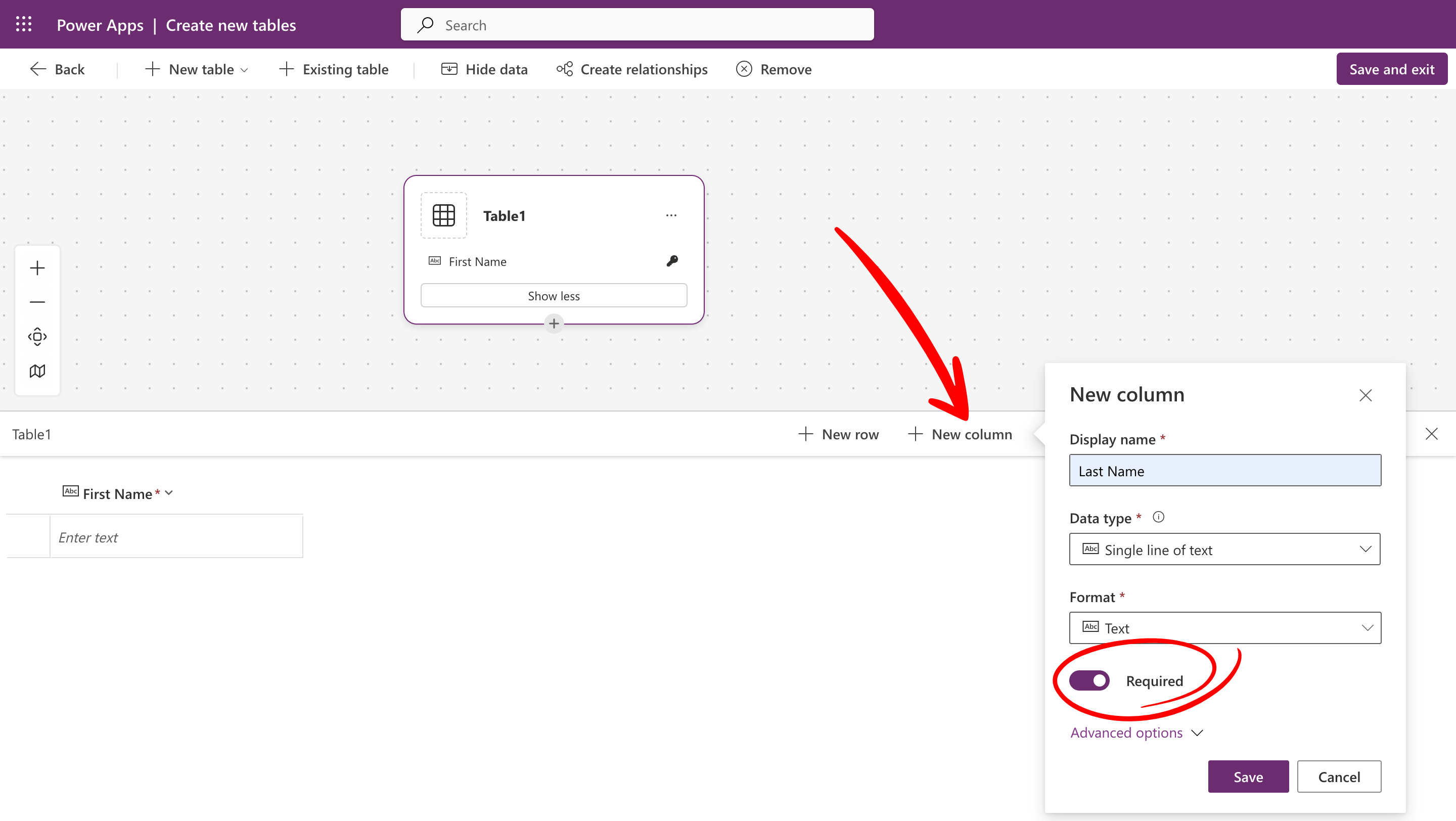This screenshot has height=821, width=1456.
Task: Save the new column
Action: [1247, 777]
